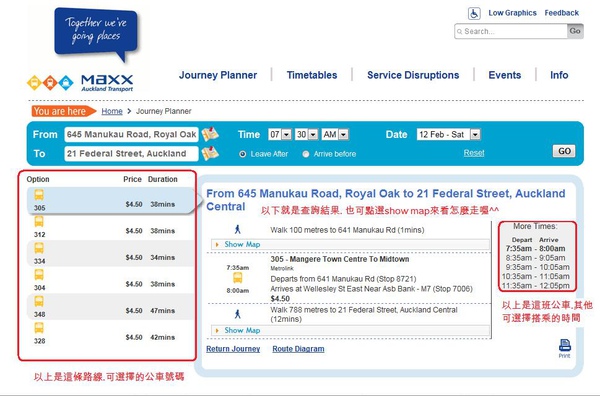Select bus option 305 icon
This screenshot has width=600, height=396.
pos(39,195)
